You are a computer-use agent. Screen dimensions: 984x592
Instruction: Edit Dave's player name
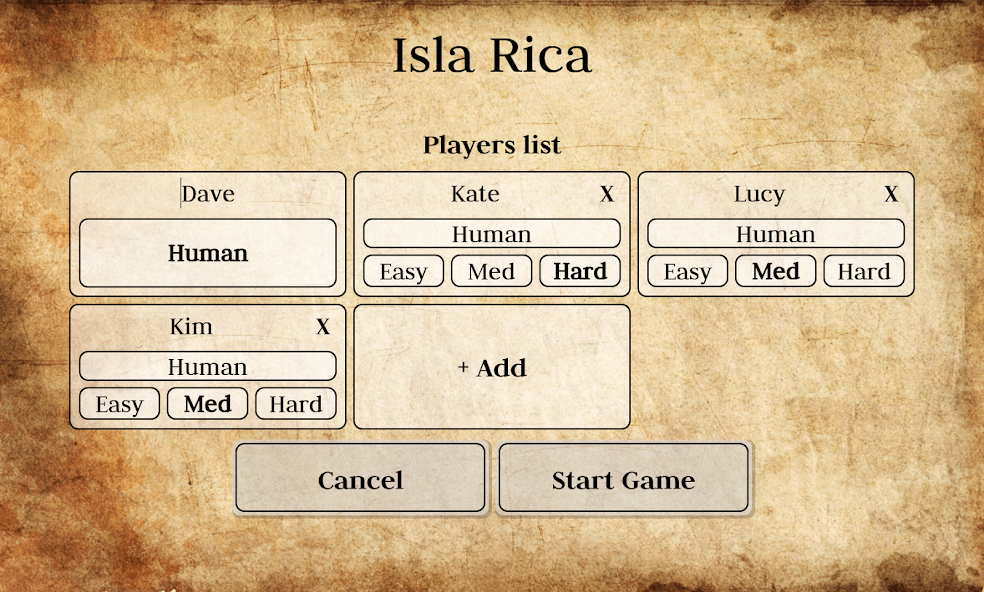tap(207, 193)
